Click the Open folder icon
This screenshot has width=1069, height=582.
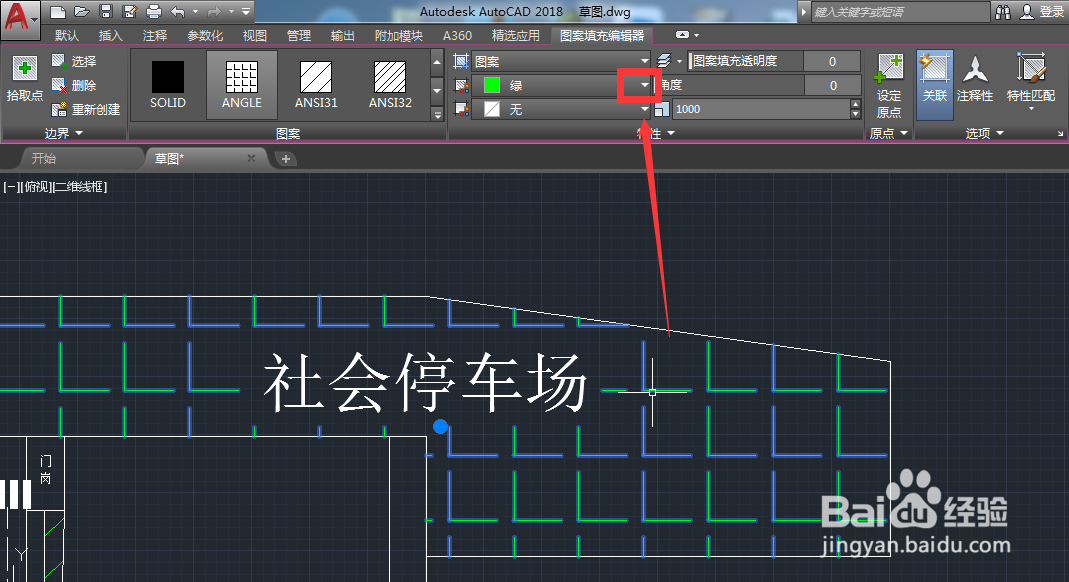(x=82, y=12)
